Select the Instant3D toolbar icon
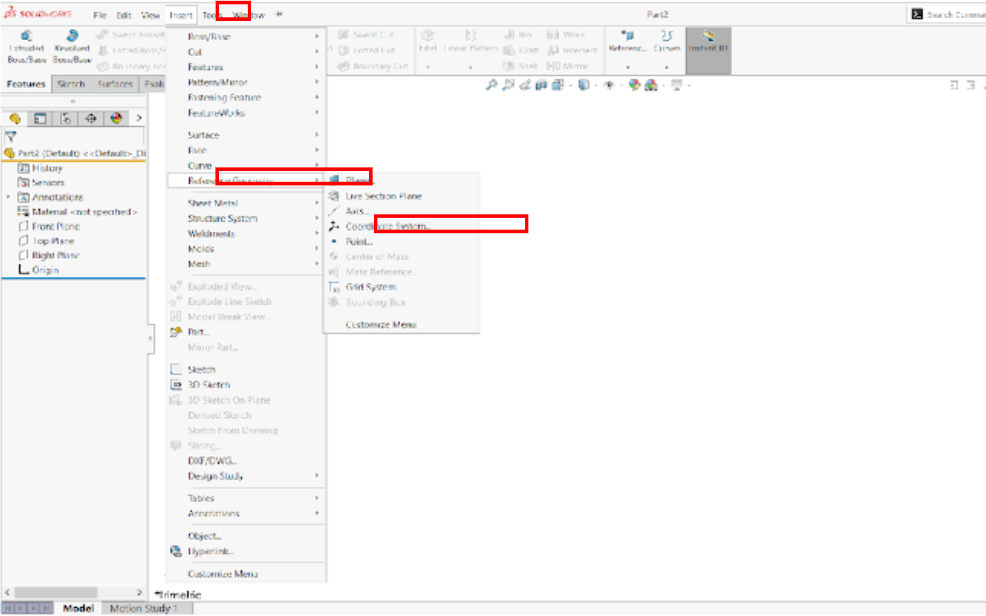 pos(708,36)
